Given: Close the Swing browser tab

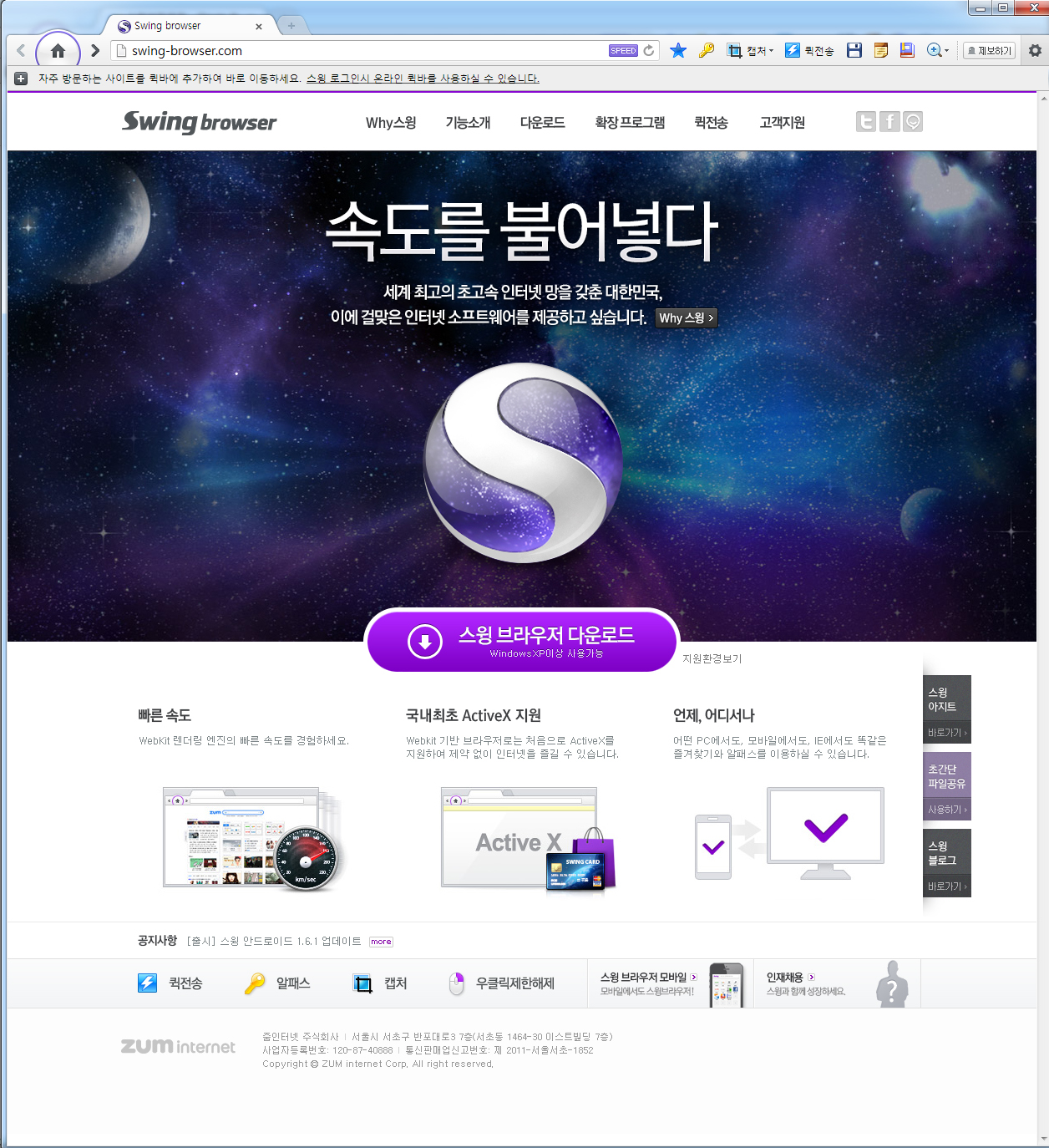Looking at the screenshot, I should [x=259, y=26].
